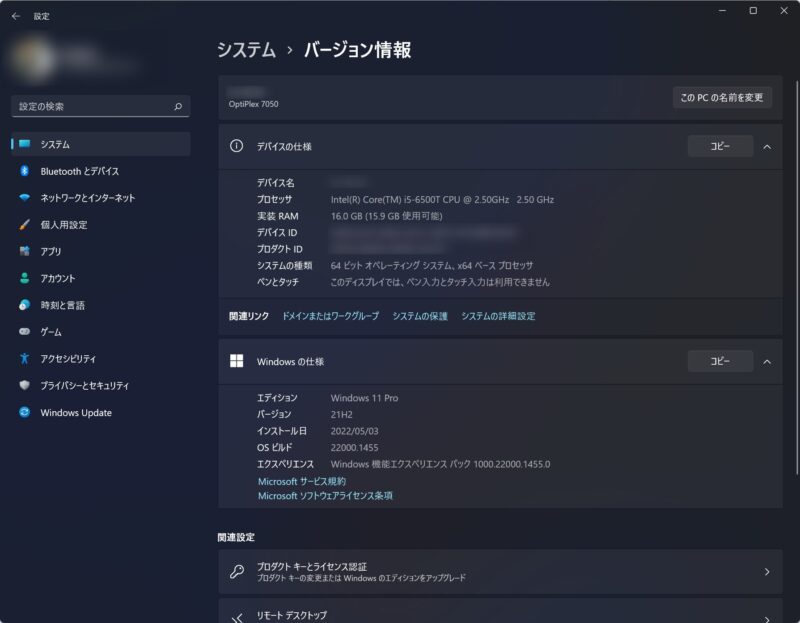This screenshot has width=800, height=623.
Task: Click この PC の名前を変更 button
Action: point(721,97)
